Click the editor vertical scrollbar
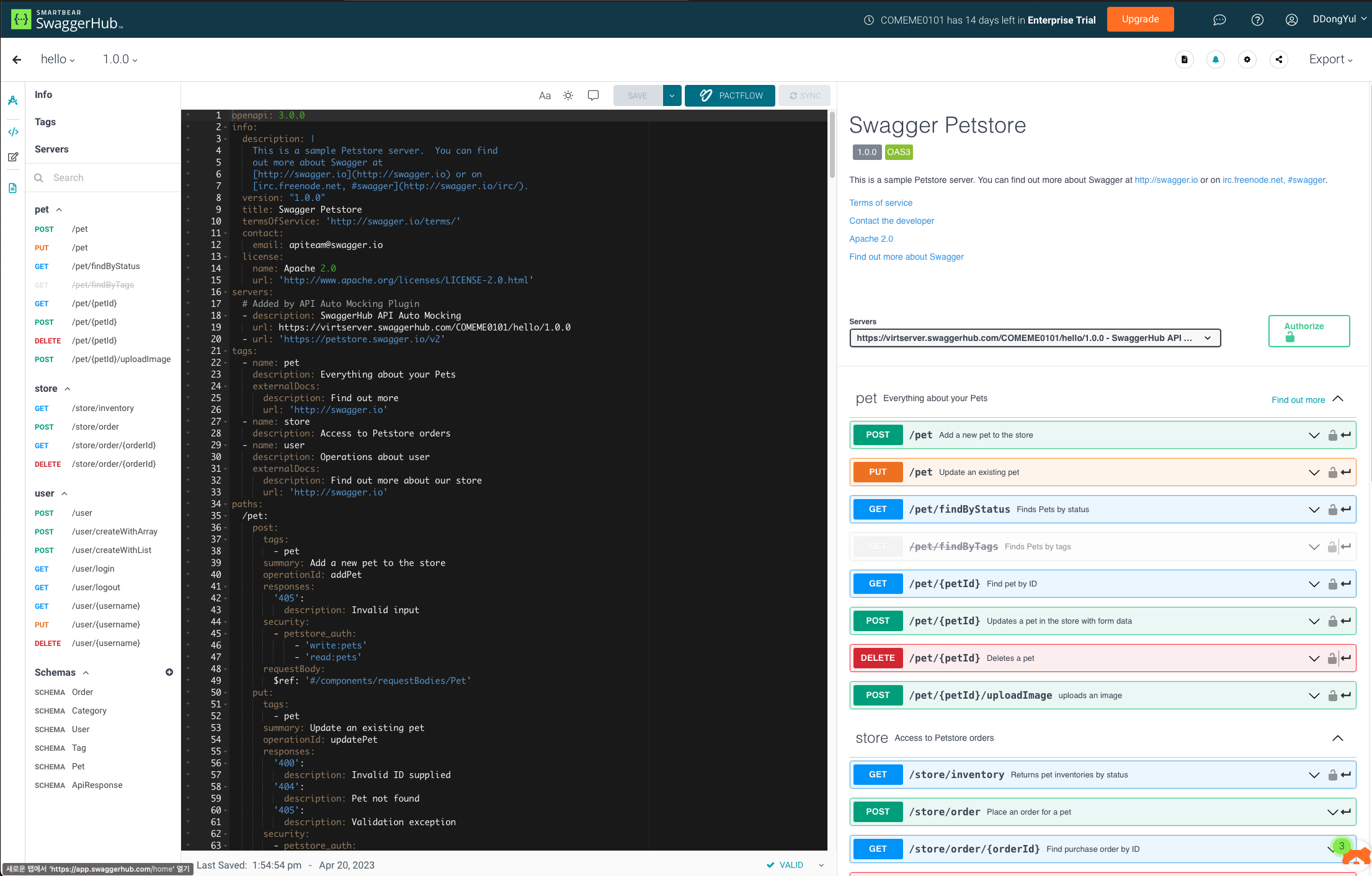Image resolution: width=1372 pixels, height=876 pixels. coord(832,146)
